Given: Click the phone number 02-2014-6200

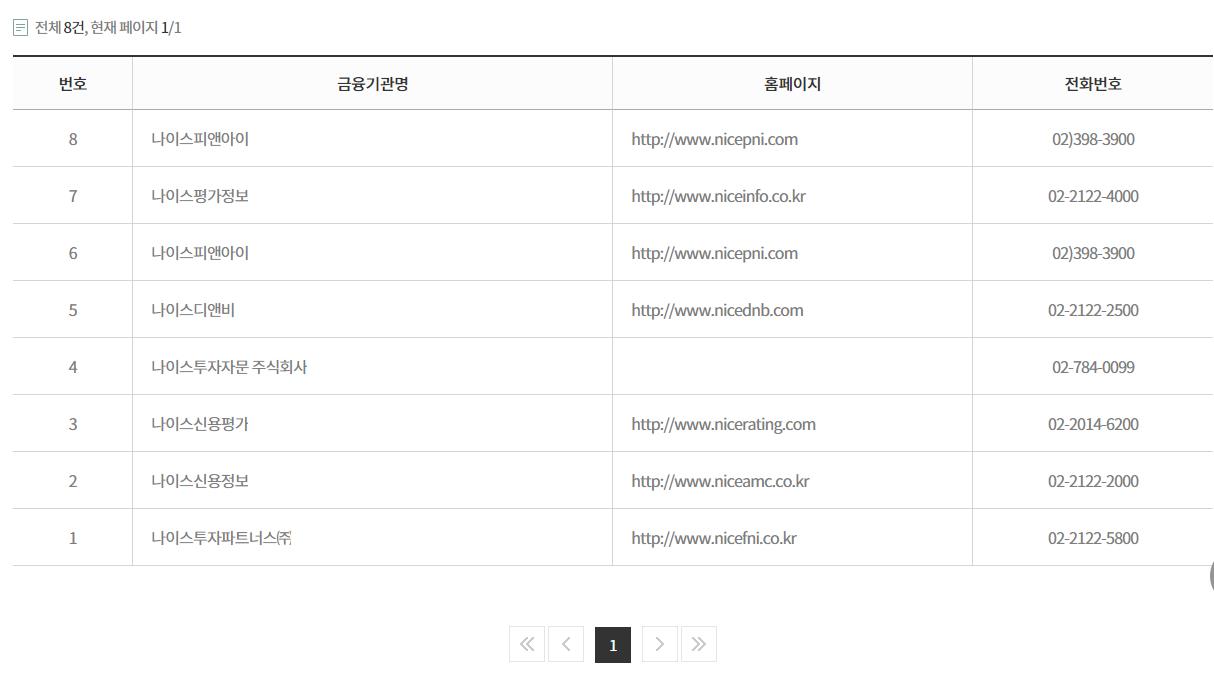Looking at the screenshot, I should 1093,424.
